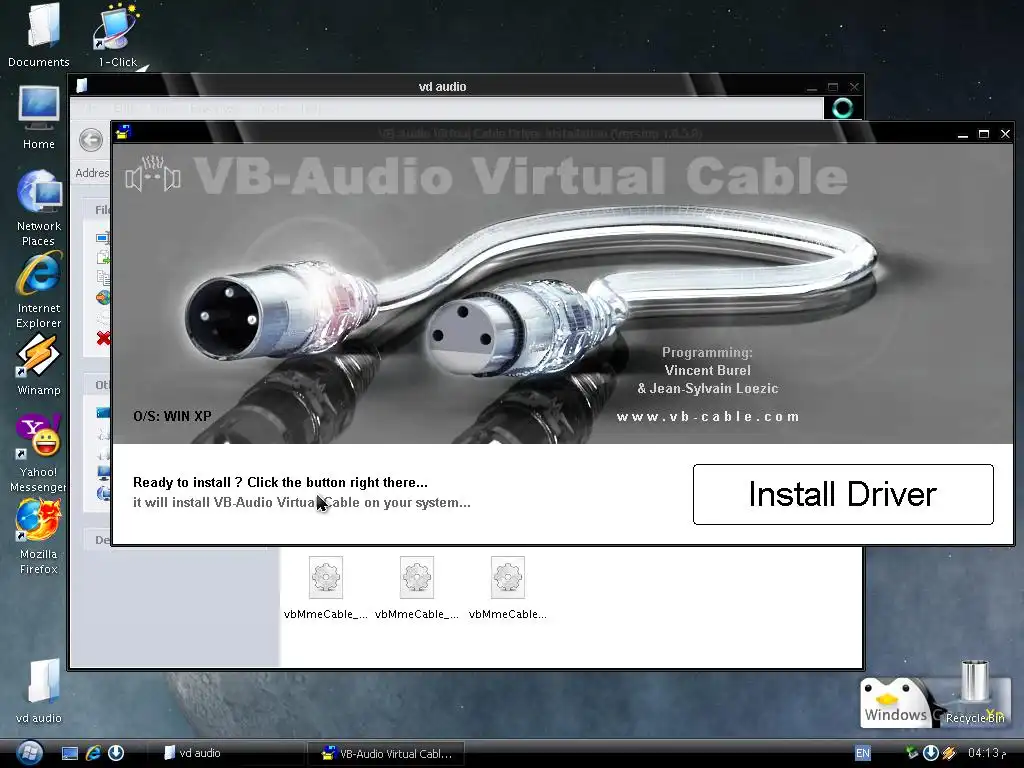The height and width of the screenshot is (768, 1024).
Task: Open the Start menu orb
Action: 29,753
